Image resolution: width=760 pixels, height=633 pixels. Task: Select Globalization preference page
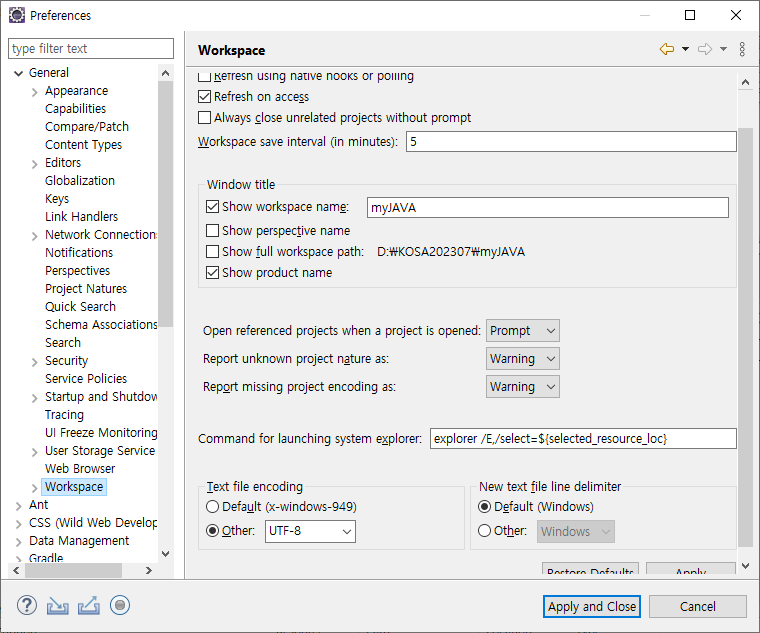click(80, 180)
